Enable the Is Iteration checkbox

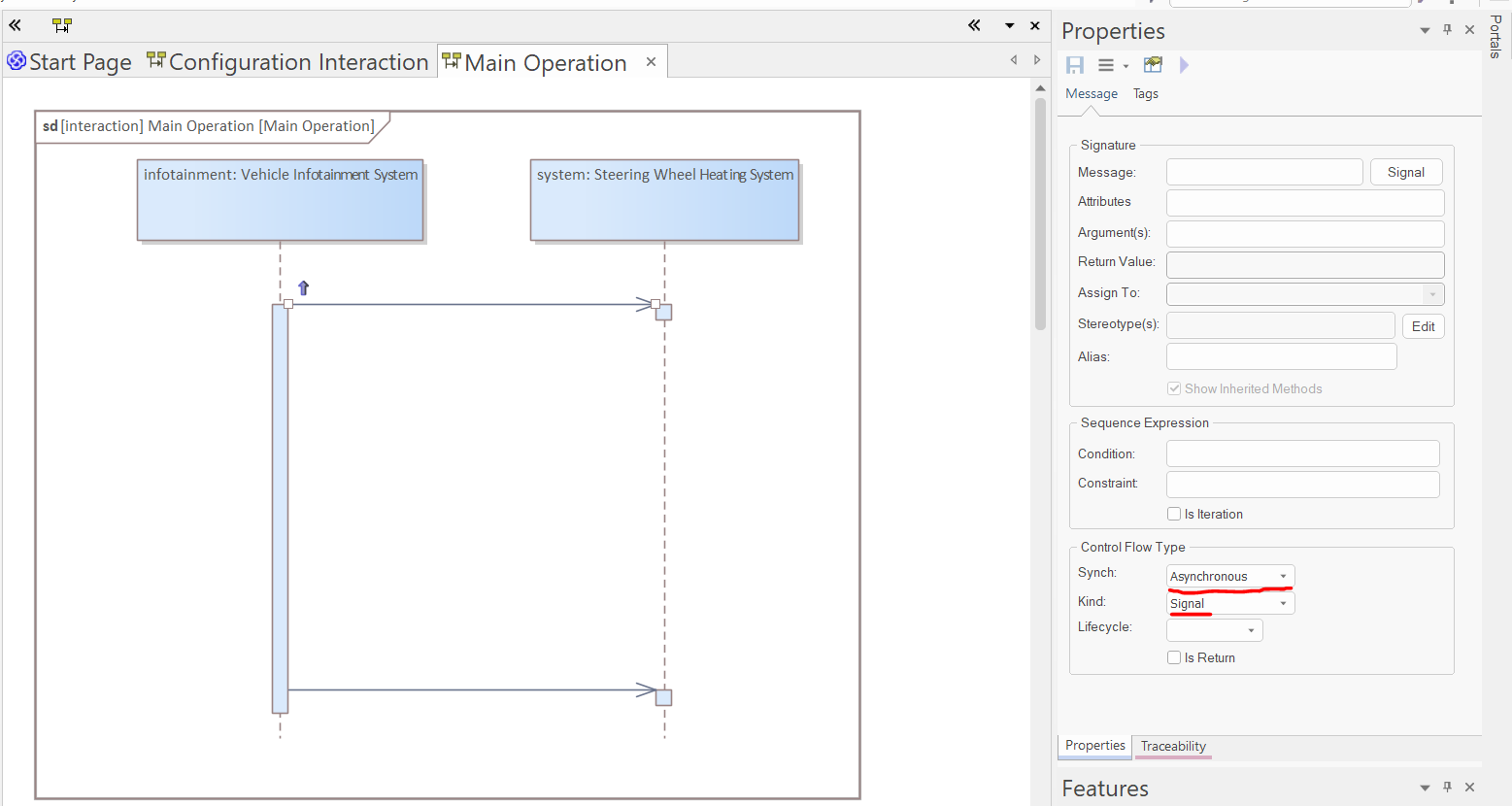pyautogui.click(x=1174, y=514)
